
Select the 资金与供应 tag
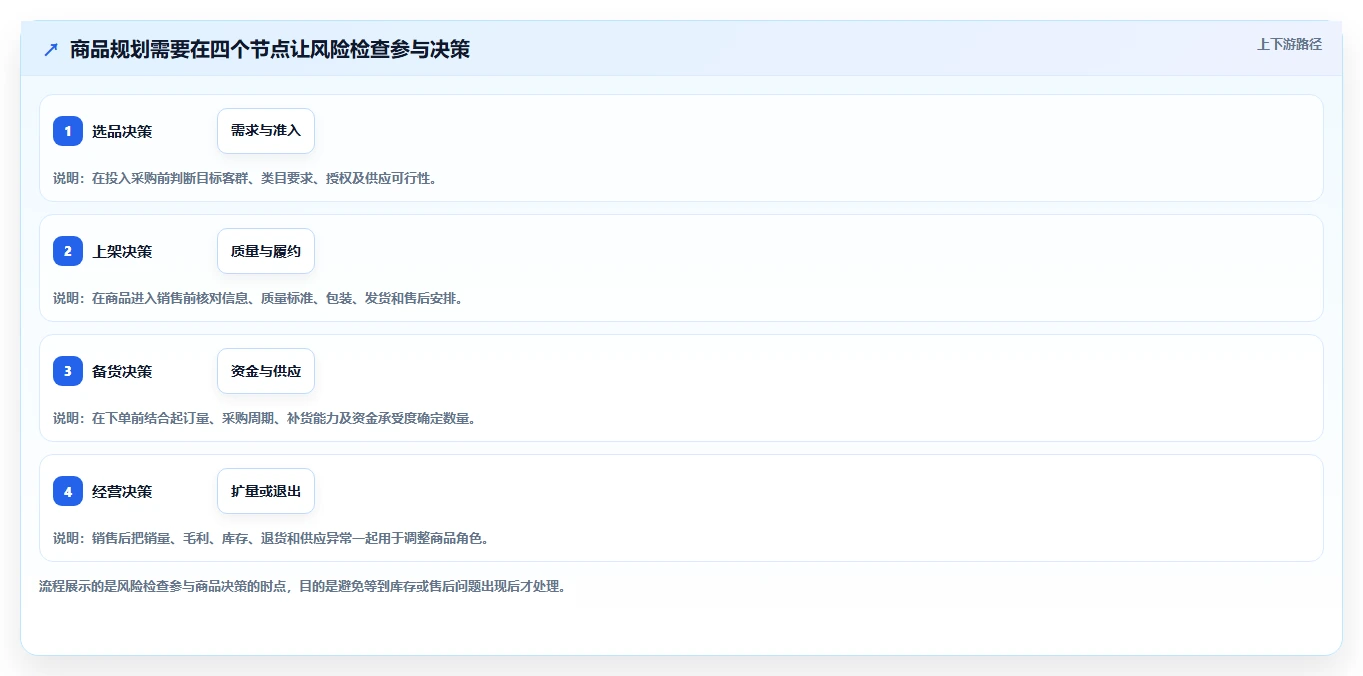(266, 371)
